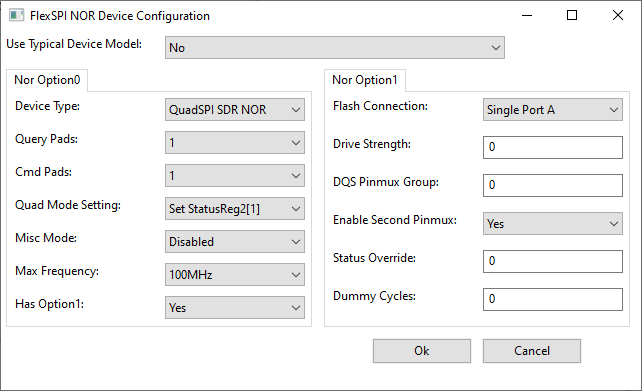Select the Nor Option1 tab

click(365, 80)
